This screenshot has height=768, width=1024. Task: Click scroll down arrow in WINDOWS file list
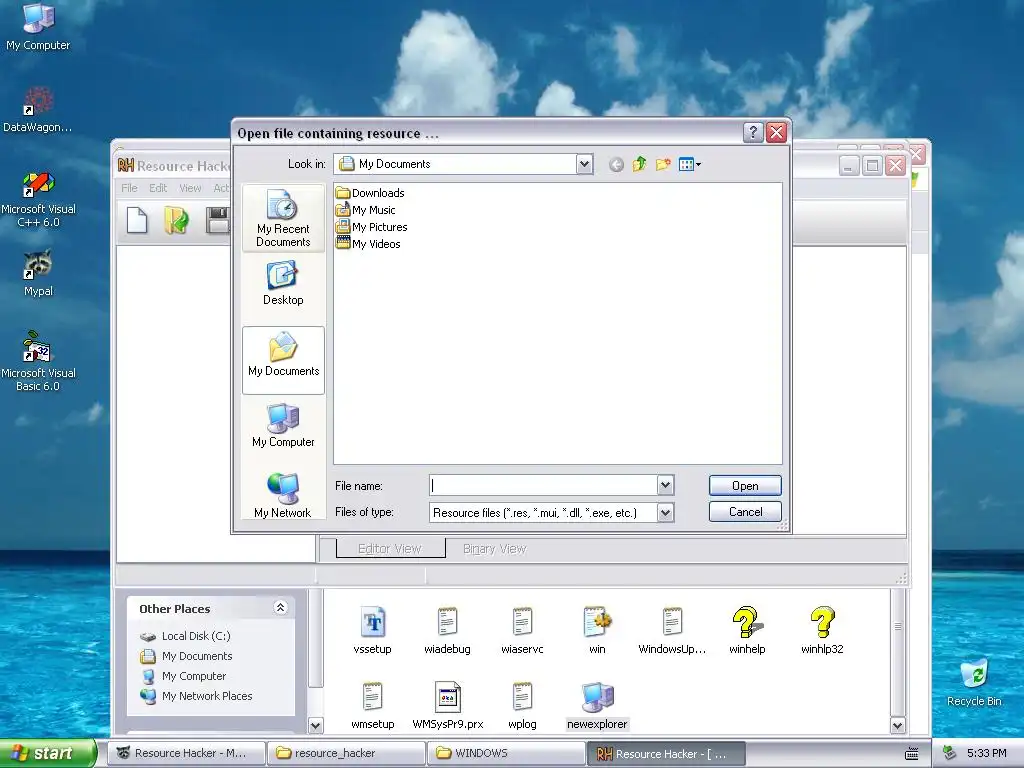pos(898,725)
